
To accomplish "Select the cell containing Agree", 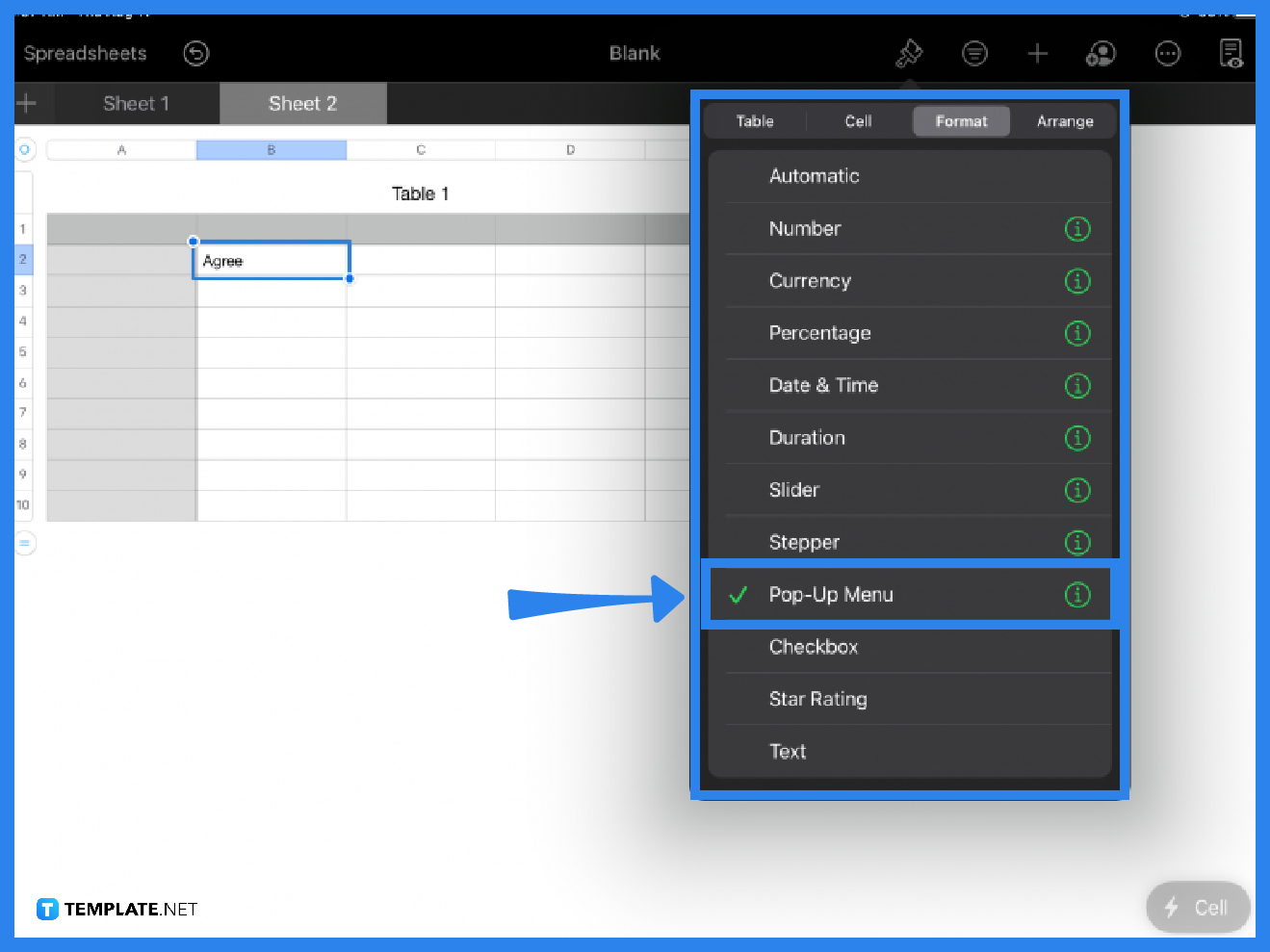I will pos(271,260).
